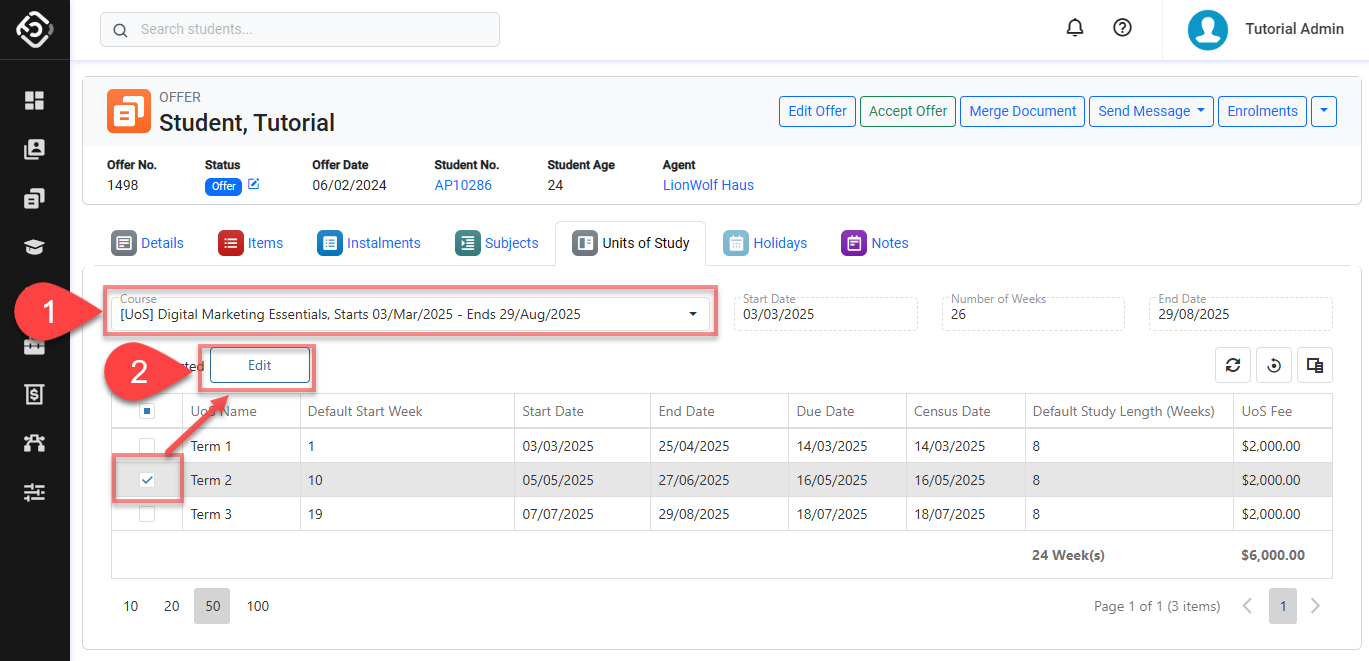Click the notifications bell icon
This screenshot has width=1369, height=661.
click(1075, 28)
